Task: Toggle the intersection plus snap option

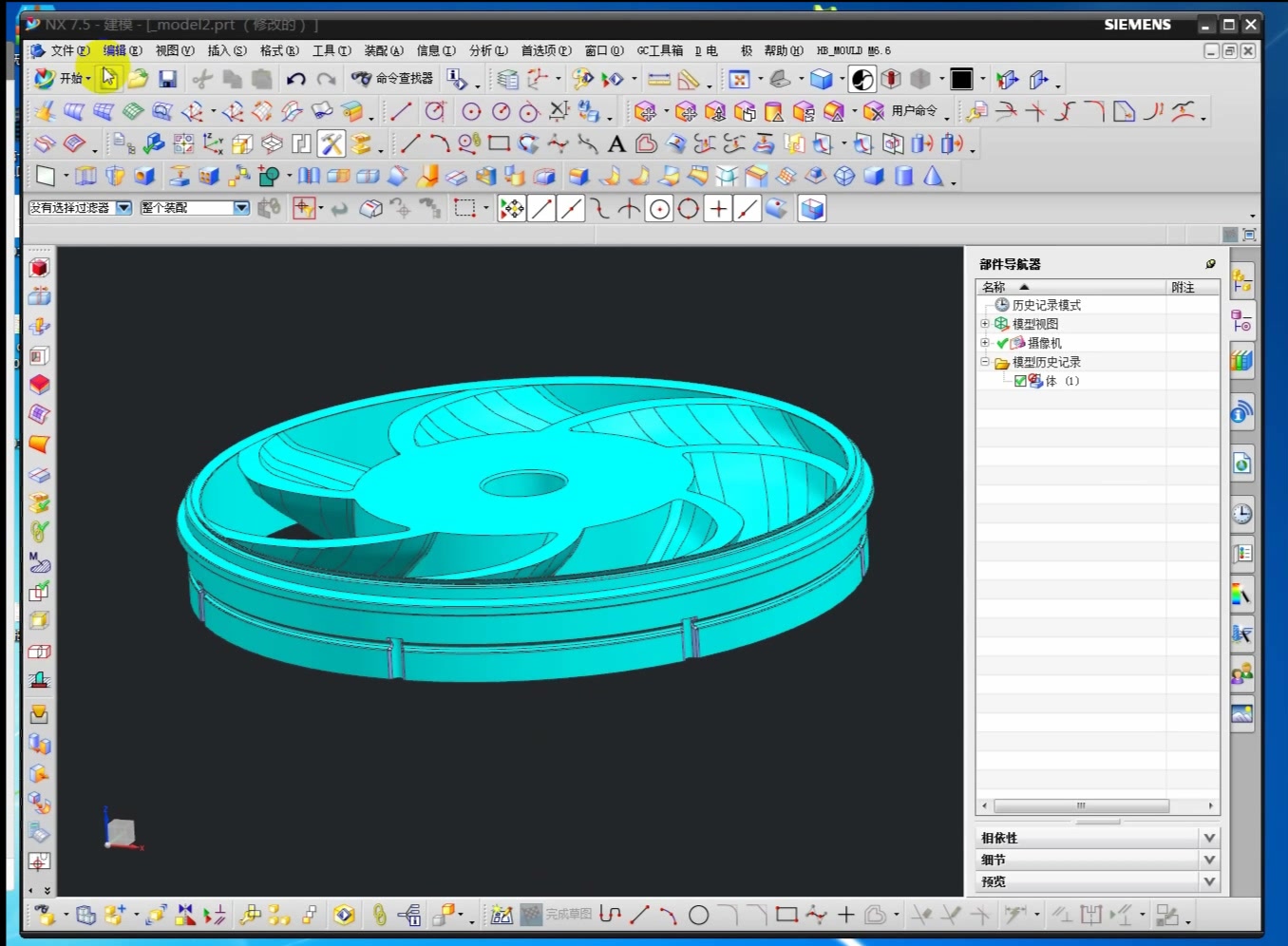Action: (718, 208)
